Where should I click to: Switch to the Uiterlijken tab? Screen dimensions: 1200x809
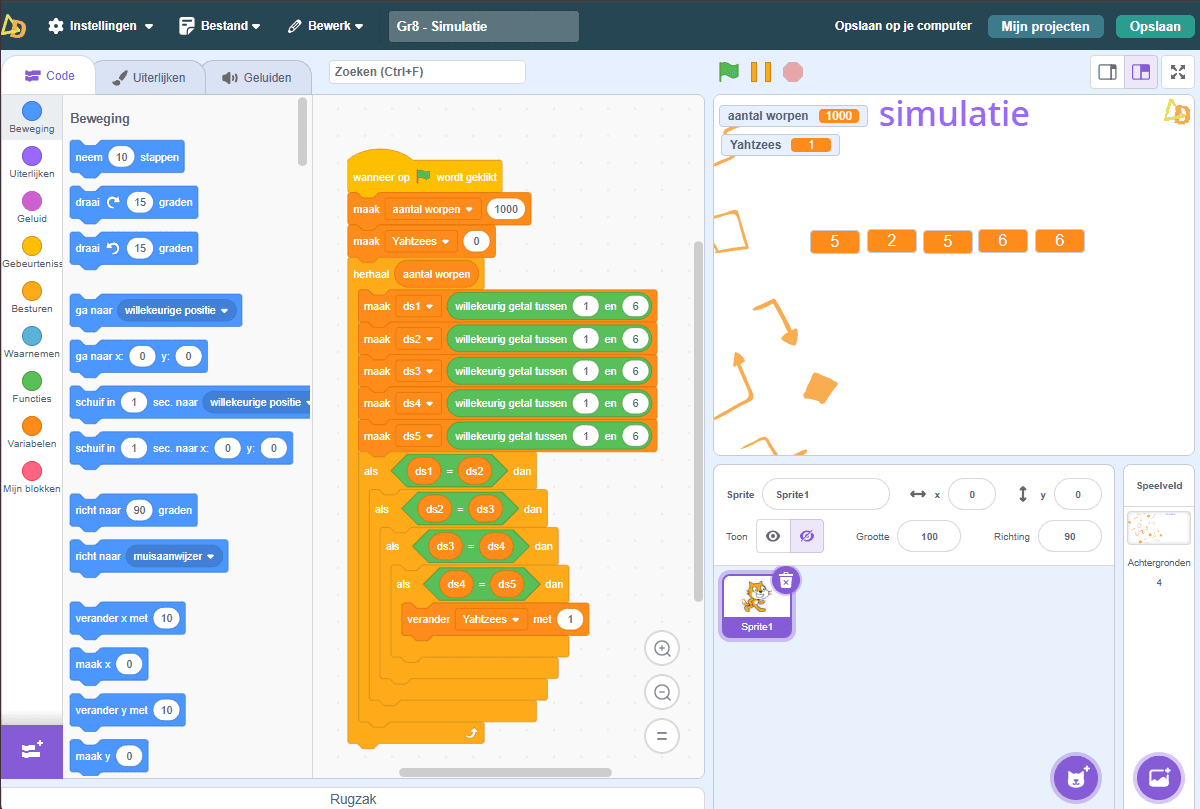[149, 77]
